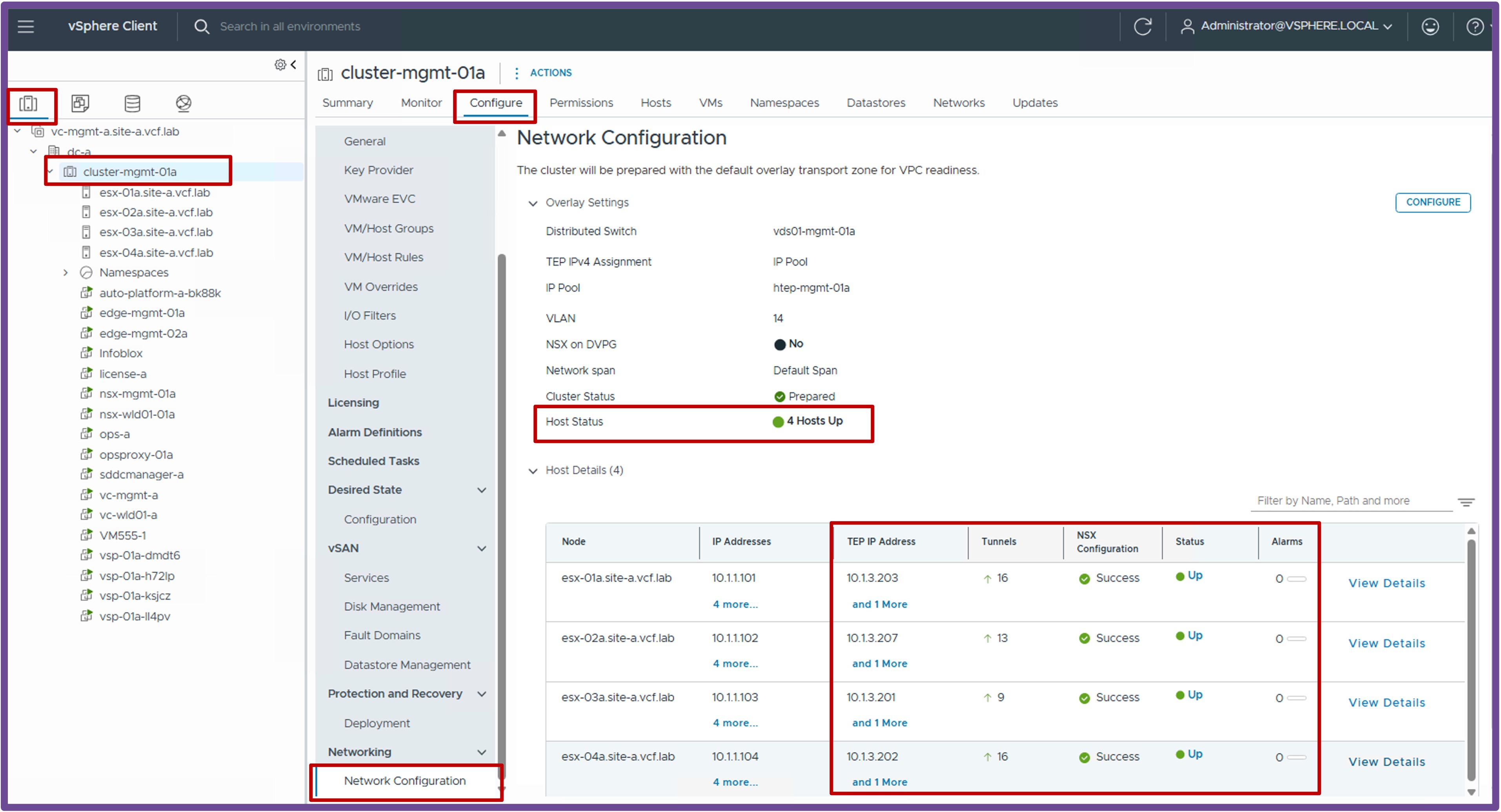Click the alarms bar for esx-04a row
Screen dimensions: 1501x812
point(1297,757)
